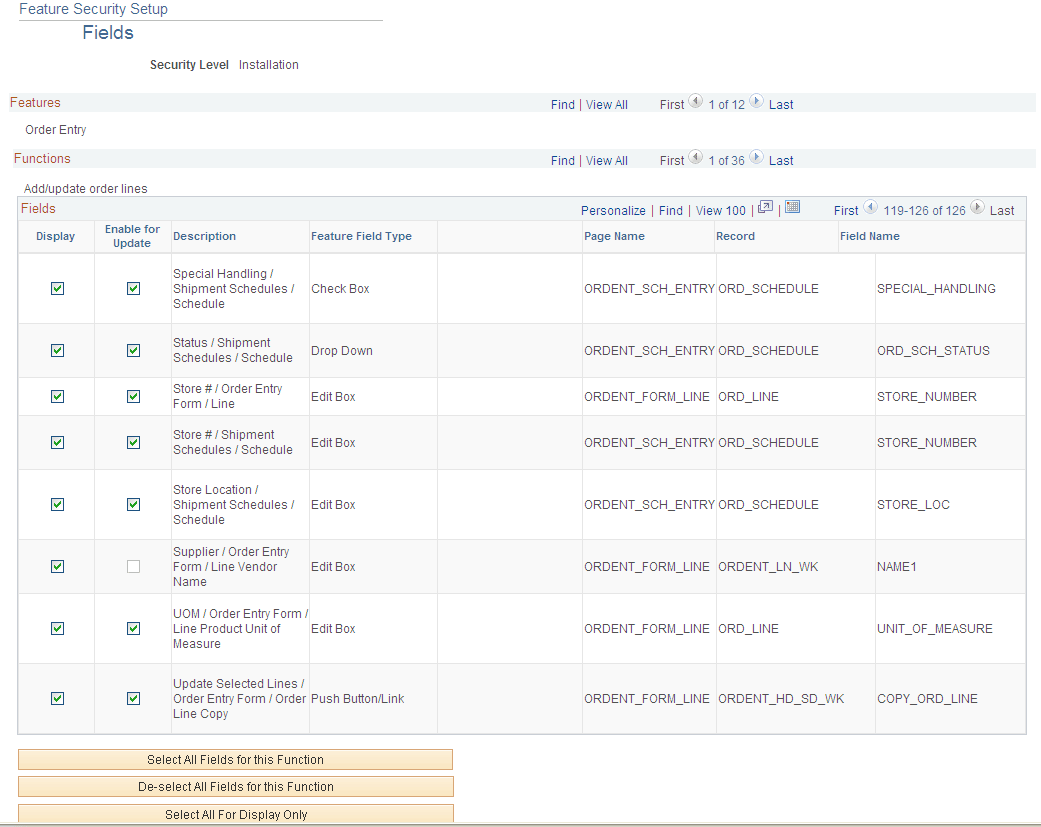Toggle Display for COPY_ORD_LINE row

tap(58, 698)
